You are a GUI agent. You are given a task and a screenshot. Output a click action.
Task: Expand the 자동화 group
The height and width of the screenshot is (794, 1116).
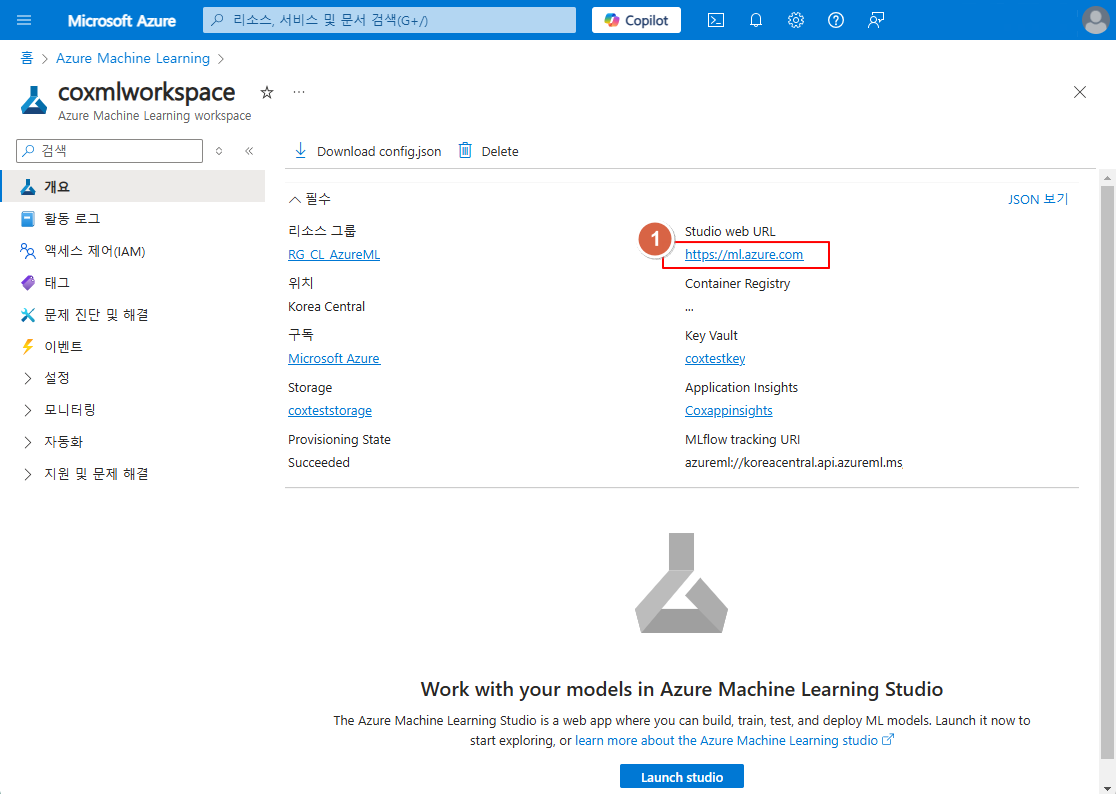point(28,442)
